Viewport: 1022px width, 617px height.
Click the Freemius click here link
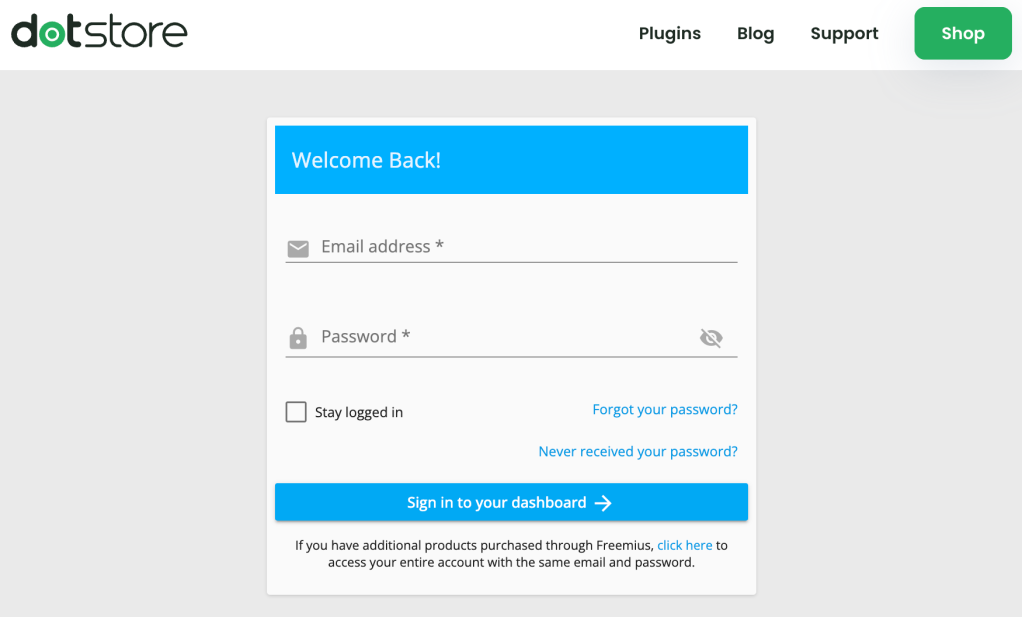pyautogui.click(x=684, y=545)
